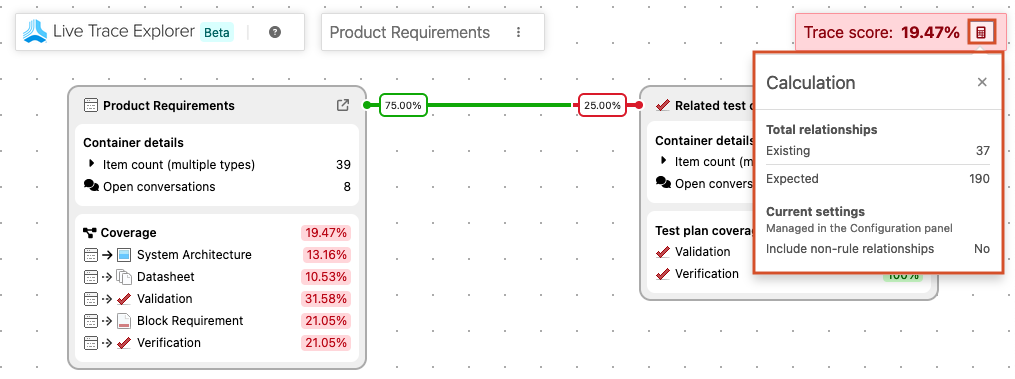The height and width of the screenshot is (379, 1015).
Task: Open the trace score calculator icon
Action: point(981,32)
